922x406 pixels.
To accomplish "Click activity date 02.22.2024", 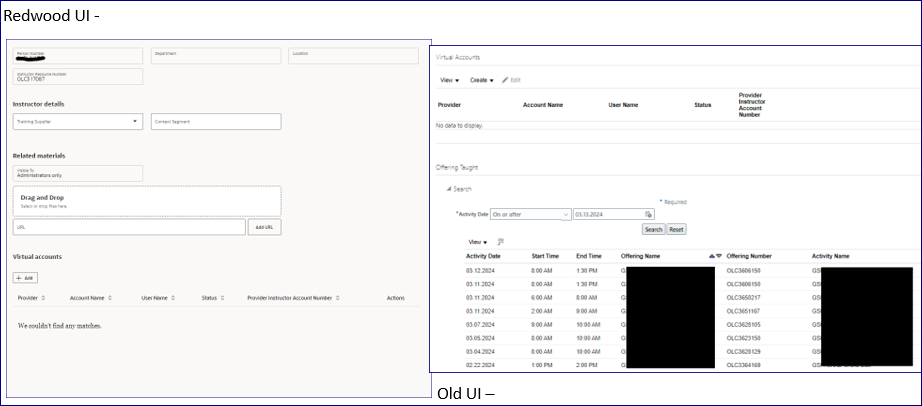I will tap(480, 365).
